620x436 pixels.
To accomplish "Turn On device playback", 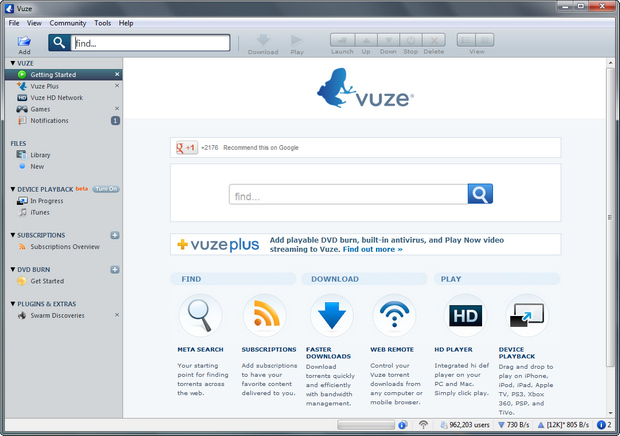I will tap(106, 189).
